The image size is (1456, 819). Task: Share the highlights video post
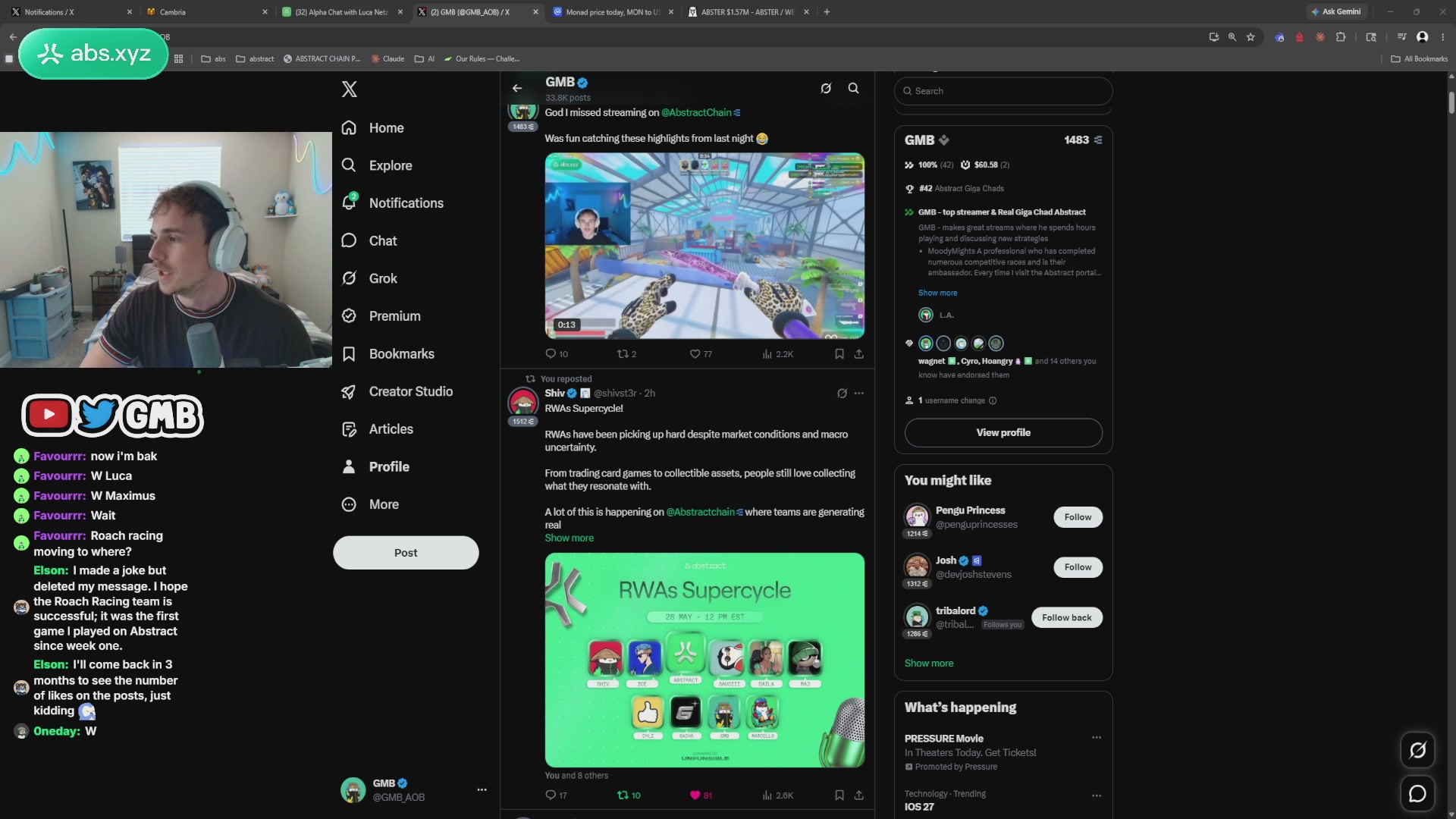(859, 354)
